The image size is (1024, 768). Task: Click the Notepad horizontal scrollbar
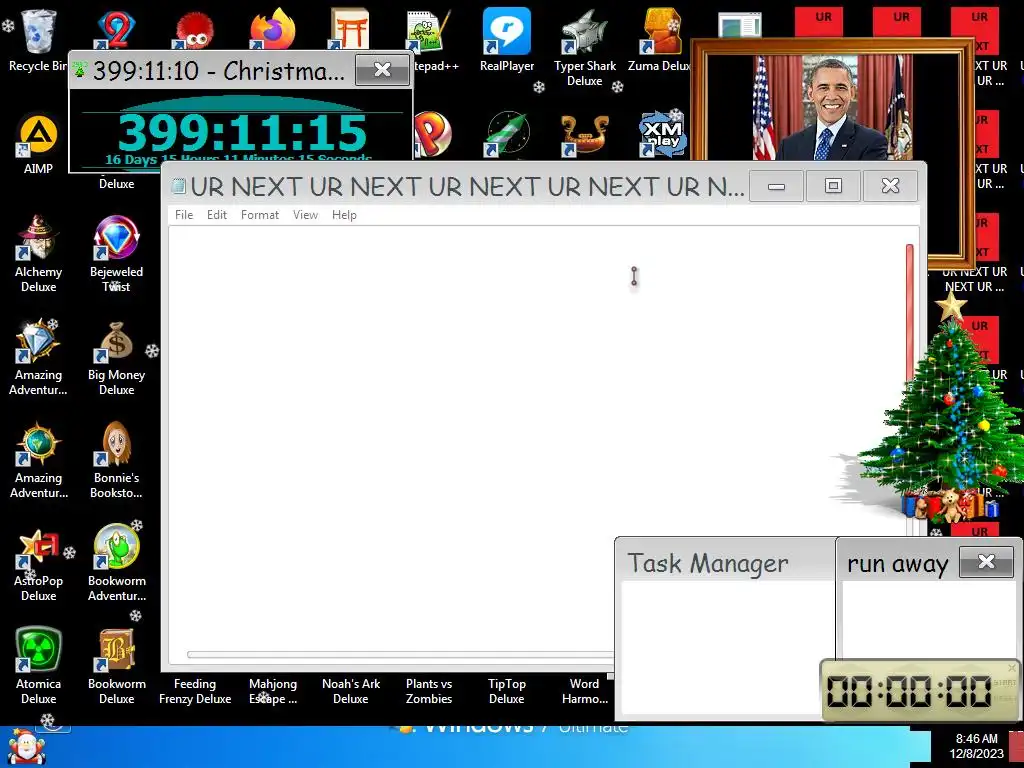coord(400,654)
